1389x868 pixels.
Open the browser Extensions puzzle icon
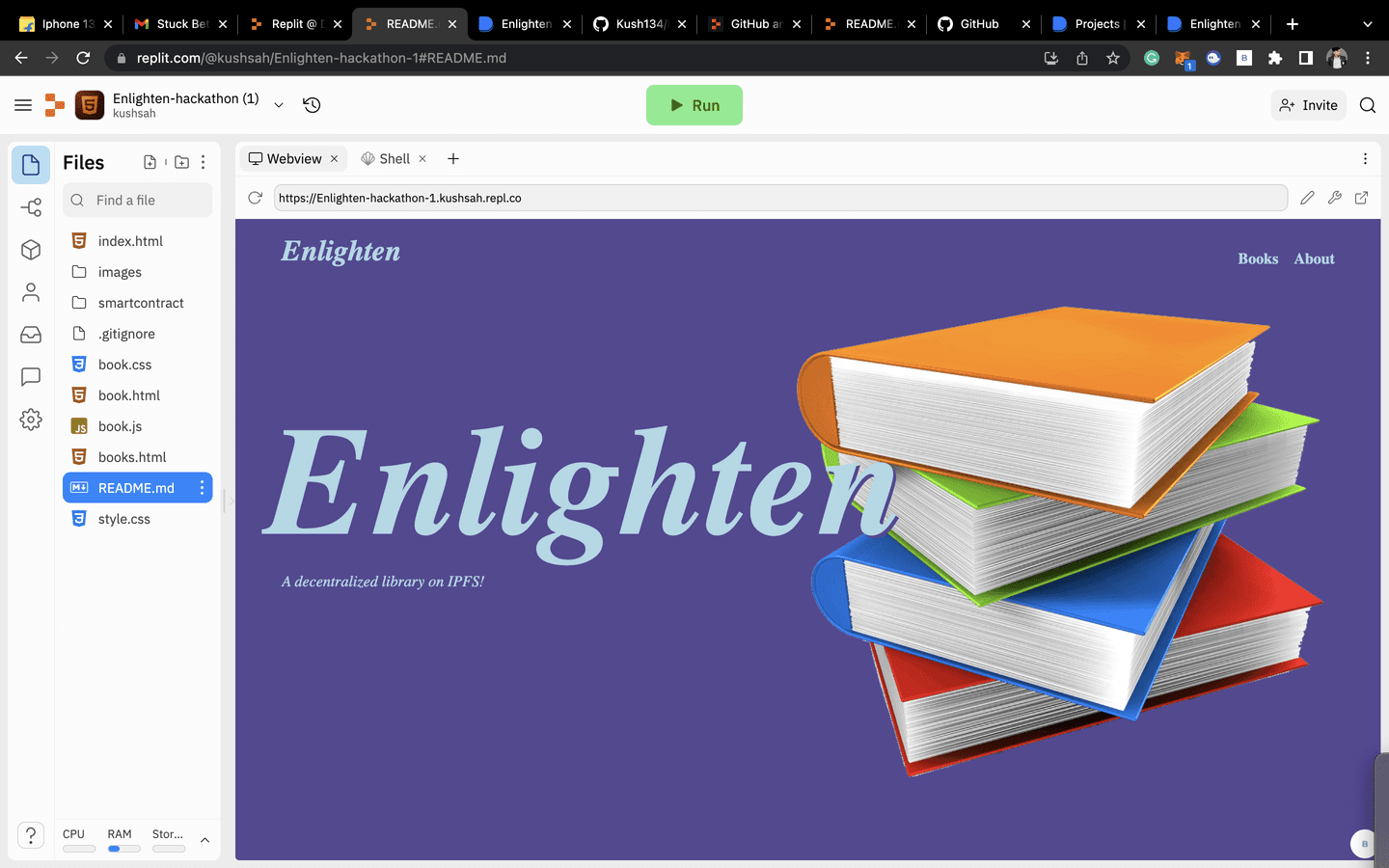pyautogui.click(x=1275, y=58)
